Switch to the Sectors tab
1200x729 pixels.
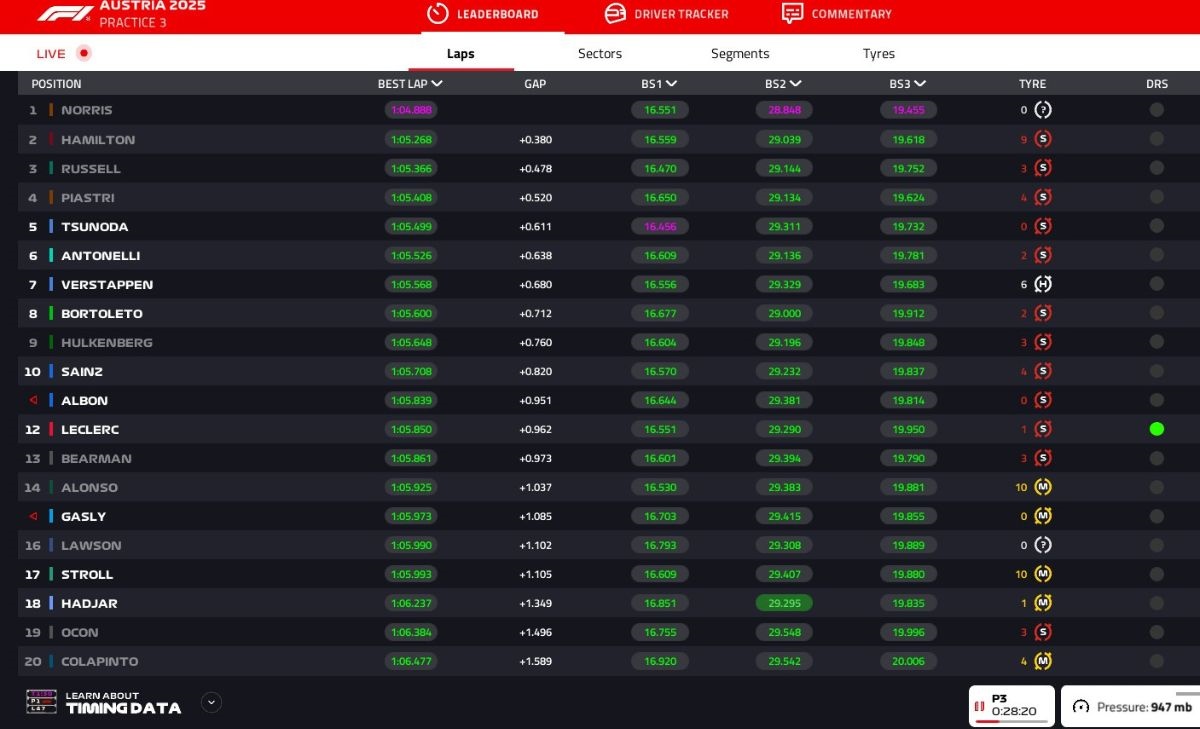[600, 54]
